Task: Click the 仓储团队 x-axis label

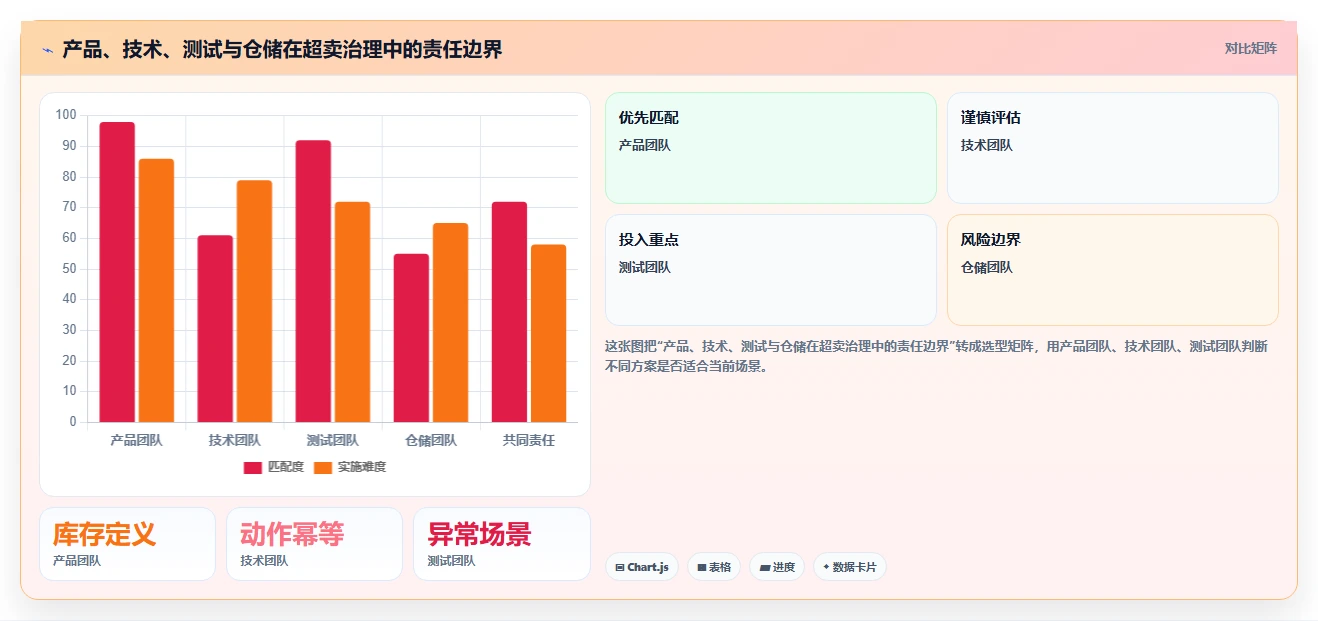Action: (431, 440)
